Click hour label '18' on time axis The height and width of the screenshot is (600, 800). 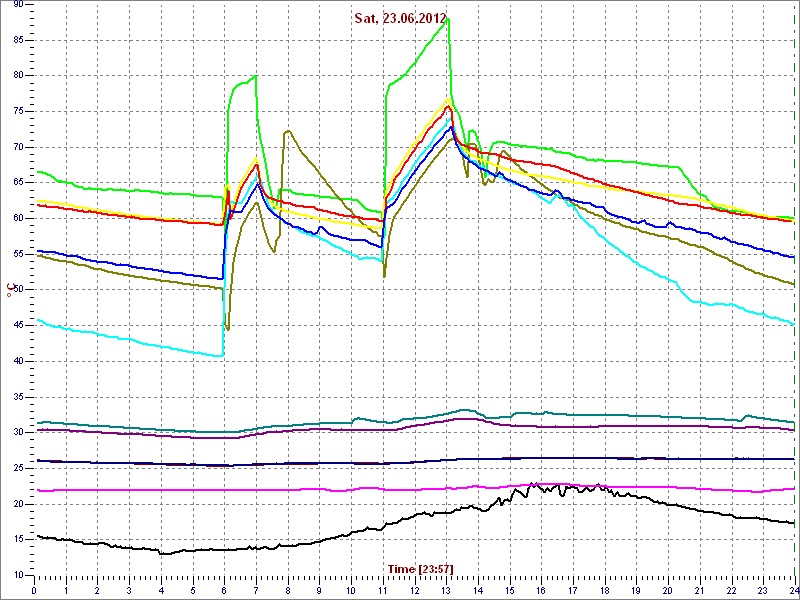click(605, 588)
